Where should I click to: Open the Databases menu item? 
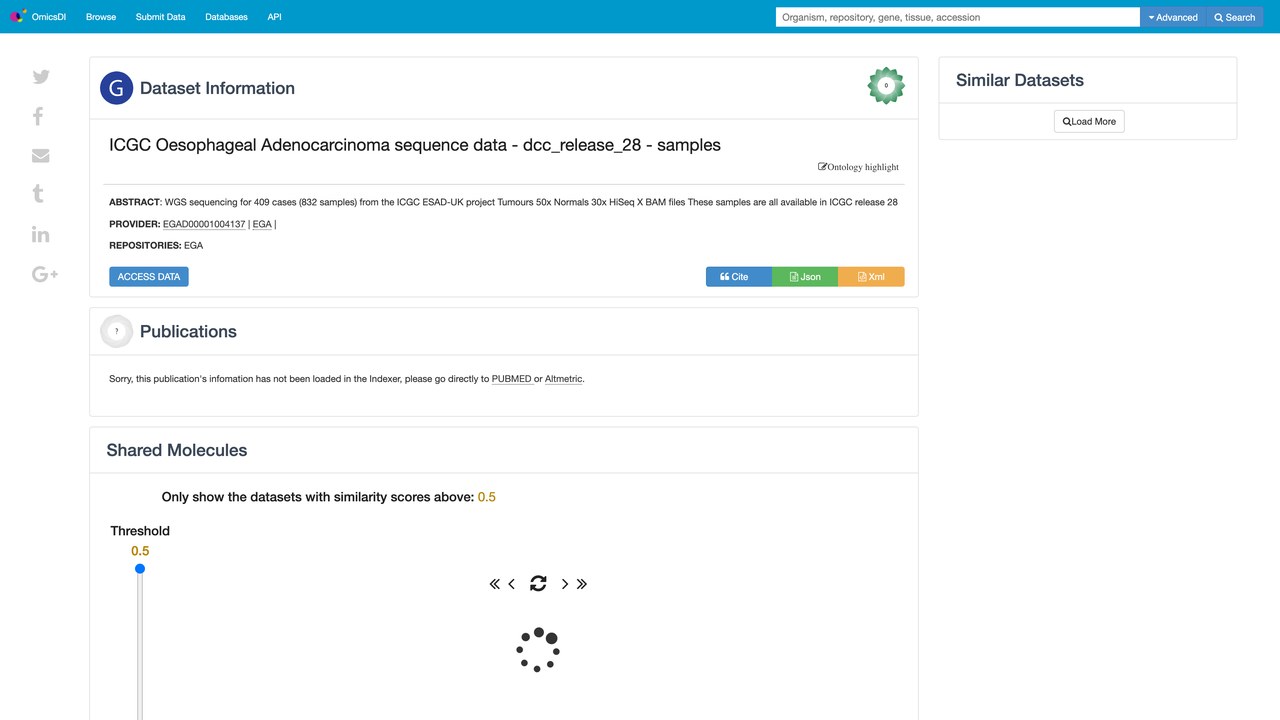226,17
